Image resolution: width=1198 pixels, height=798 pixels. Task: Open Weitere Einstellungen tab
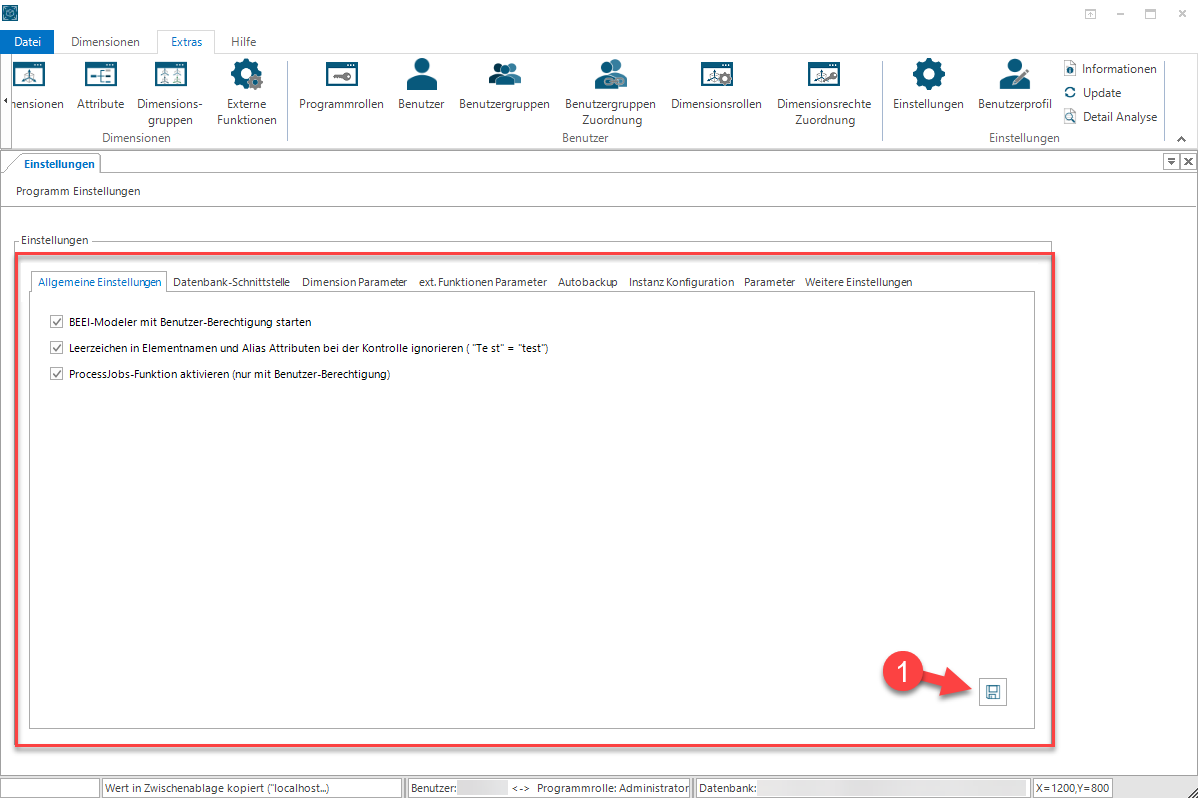point(859,282)
